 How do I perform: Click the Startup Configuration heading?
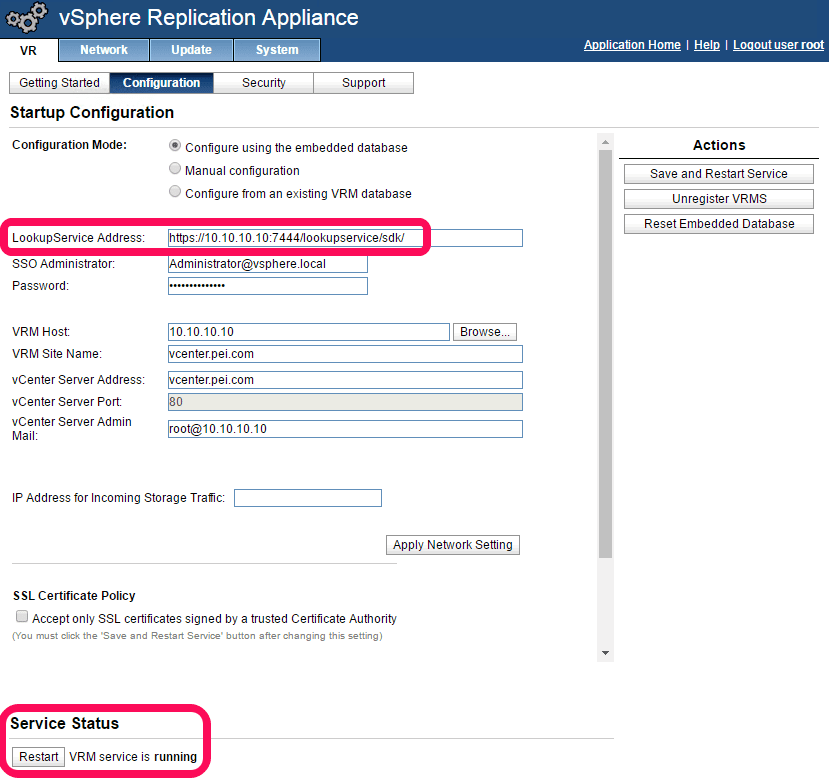(x=92, y=113)
